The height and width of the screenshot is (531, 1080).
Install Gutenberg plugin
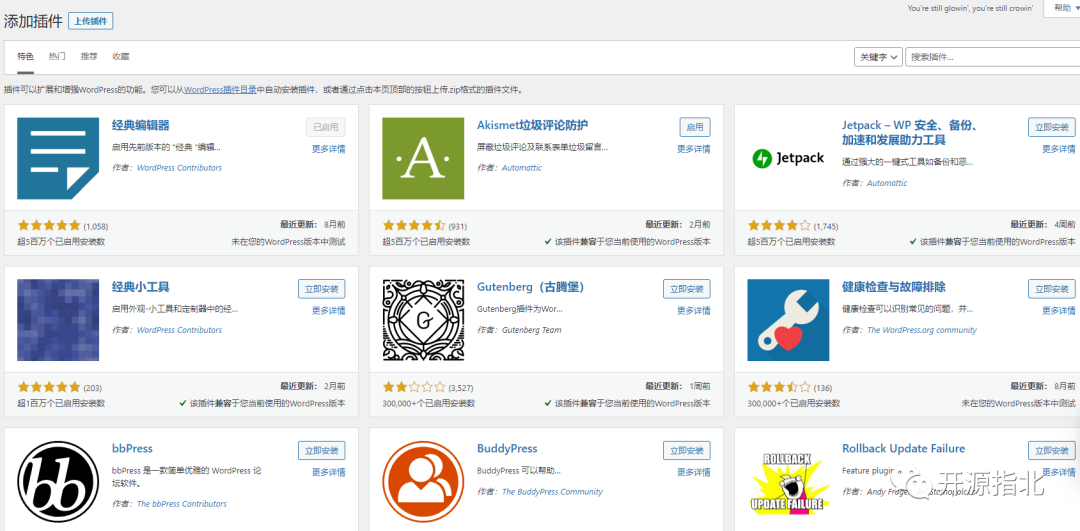coord(687,289)
